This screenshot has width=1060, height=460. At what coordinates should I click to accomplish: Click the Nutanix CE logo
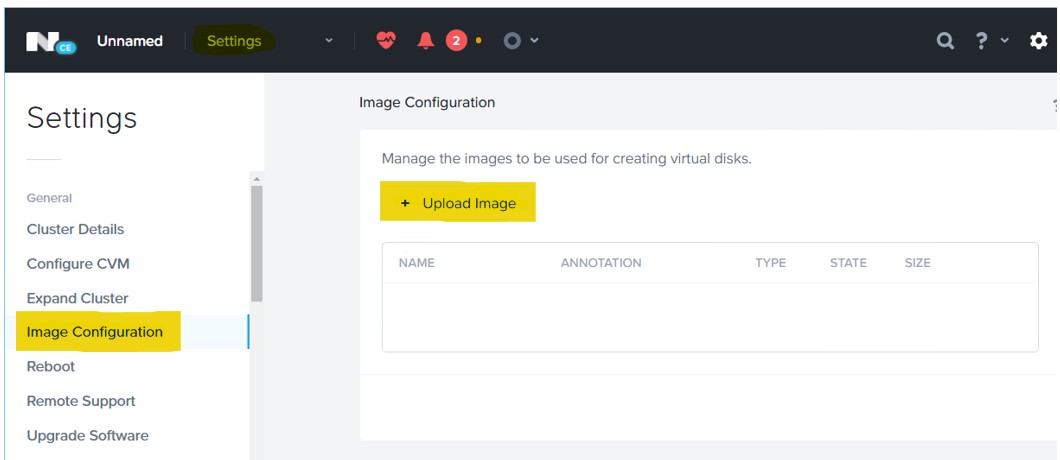pos(50,41)
